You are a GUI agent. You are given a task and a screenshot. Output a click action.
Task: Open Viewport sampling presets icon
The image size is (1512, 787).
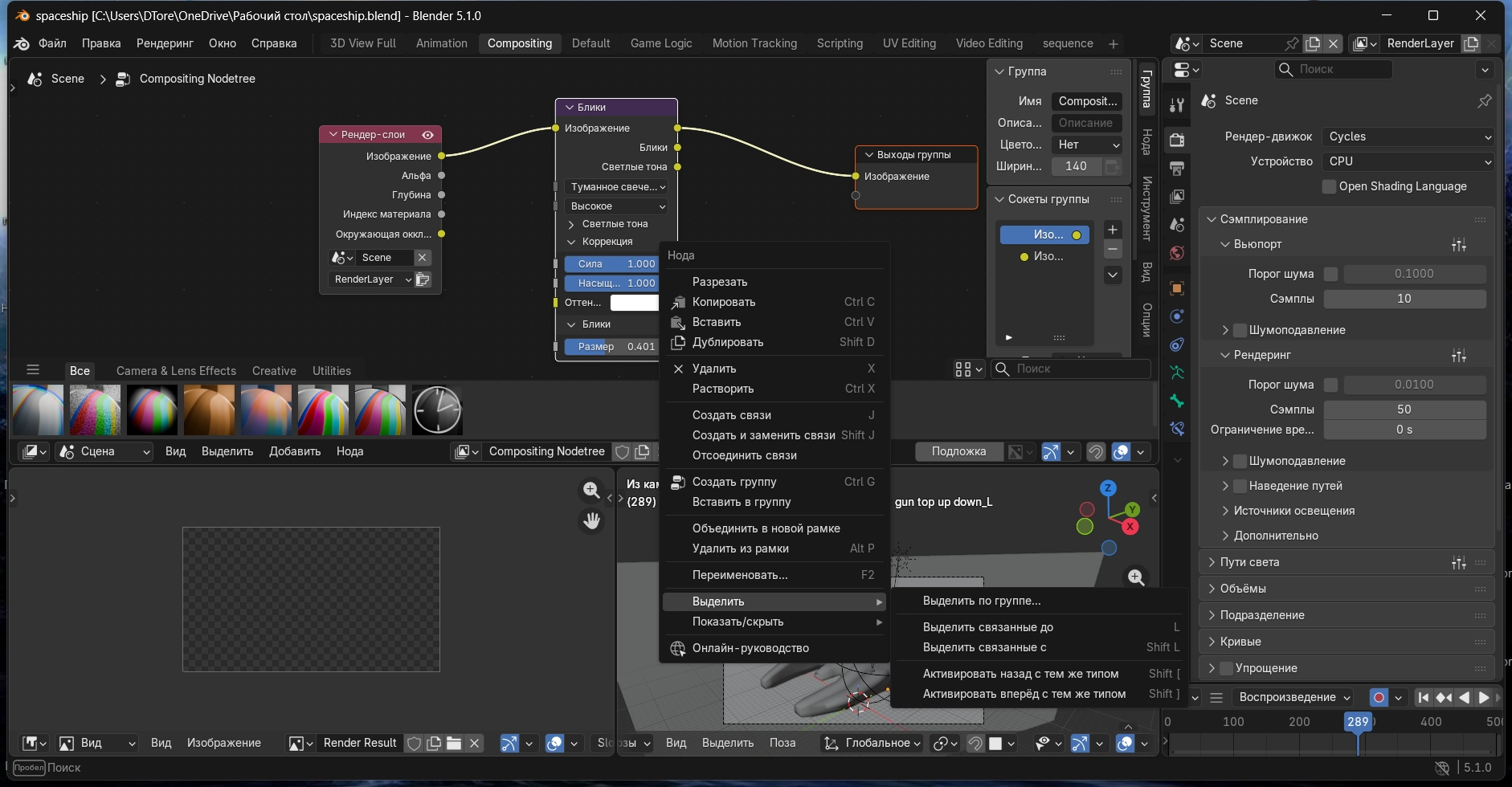tap(1459, 245)
